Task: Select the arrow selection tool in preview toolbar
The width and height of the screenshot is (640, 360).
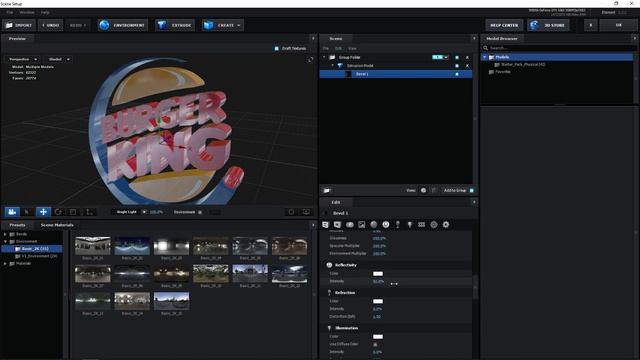Action: [27, 212]
